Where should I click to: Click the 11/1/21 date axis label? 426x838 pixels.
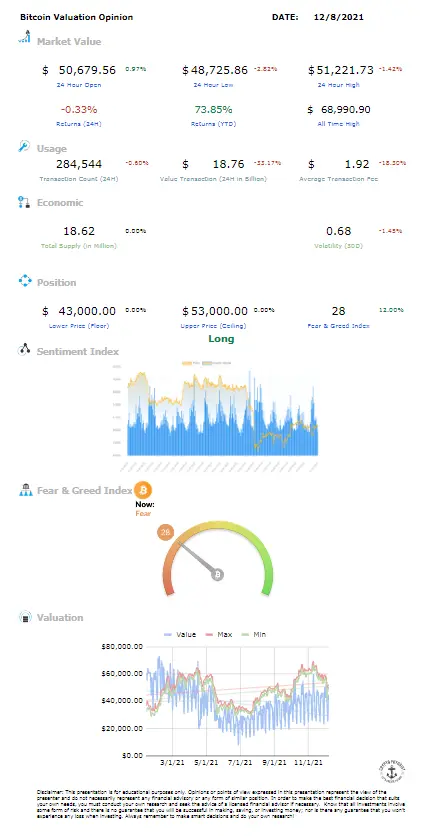309,763
